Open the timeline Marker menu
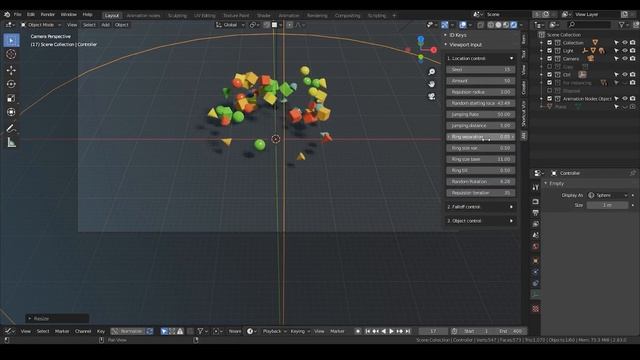The width and height of the screenshot is (640, 360). point(337,331)
